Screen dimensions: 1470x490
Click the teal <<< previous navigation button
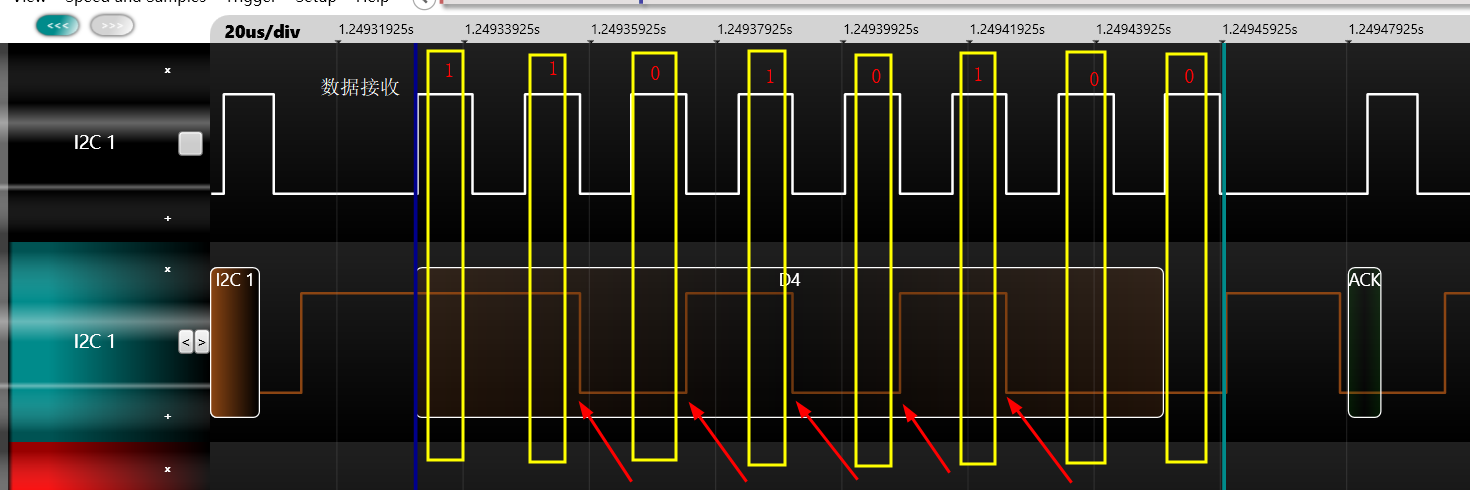[57, 25]
